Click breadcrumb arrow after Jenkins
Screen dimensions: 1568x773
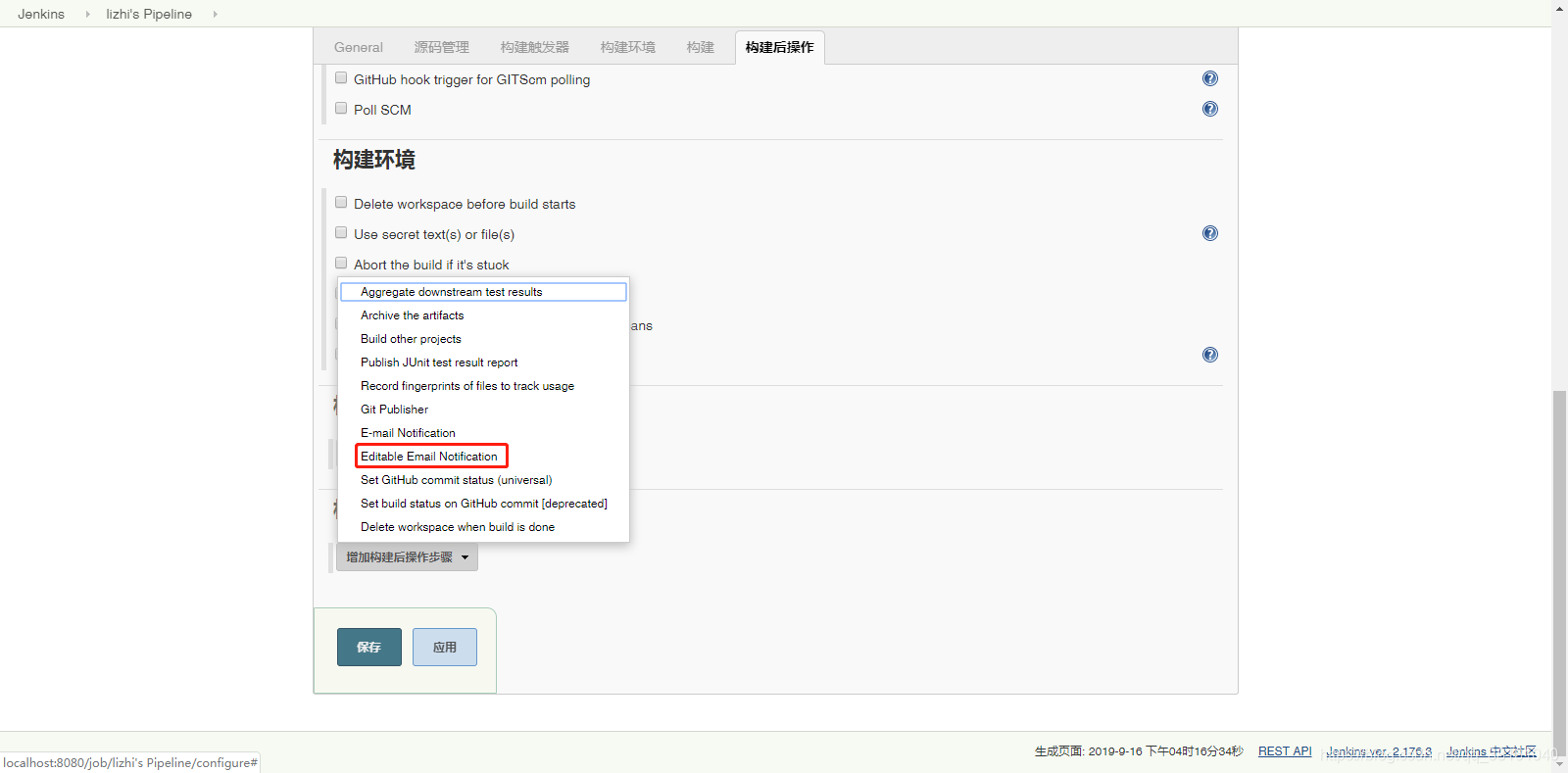pos(87,14)
